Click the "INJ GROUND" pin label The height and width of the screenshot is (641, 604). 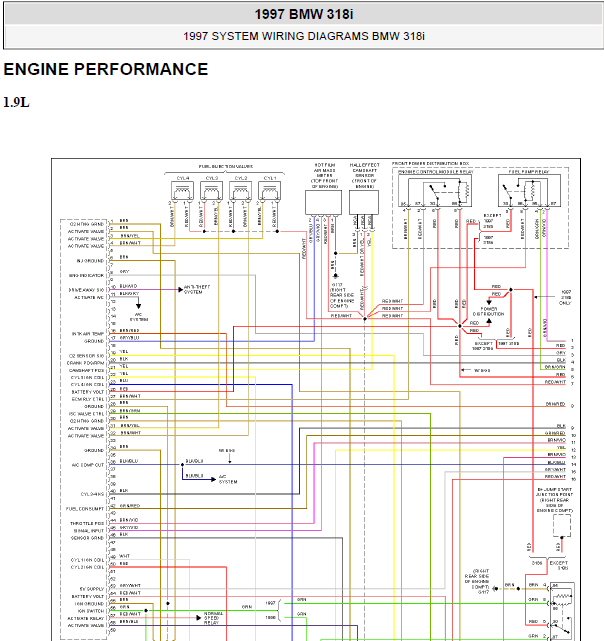90,261
